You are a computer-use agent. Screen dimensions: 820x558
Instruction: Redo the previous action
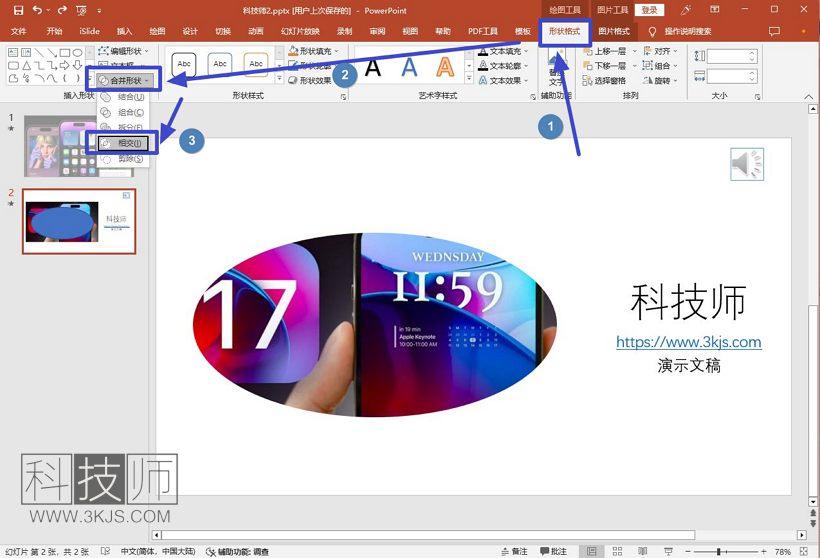coord(62,10)
